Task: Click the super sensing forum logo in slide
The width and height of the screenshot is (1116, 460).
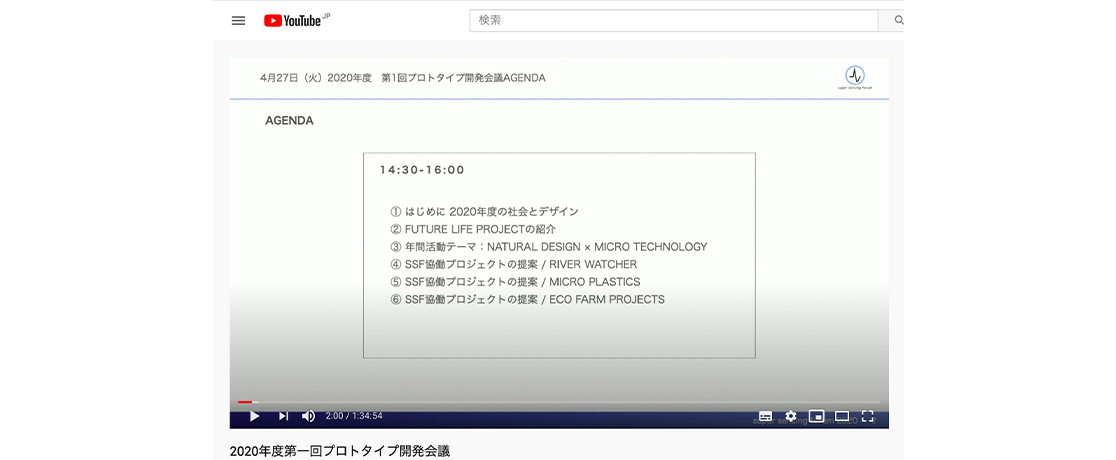Action: [855, 77]
